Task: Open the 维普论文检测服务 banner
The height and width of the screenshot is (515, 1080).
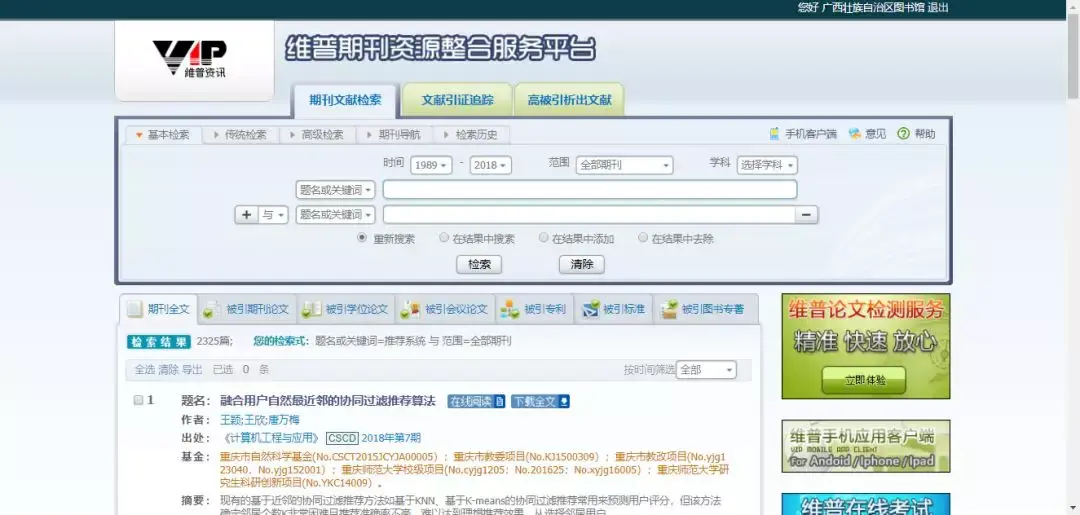Action: [x=866, y=346]
